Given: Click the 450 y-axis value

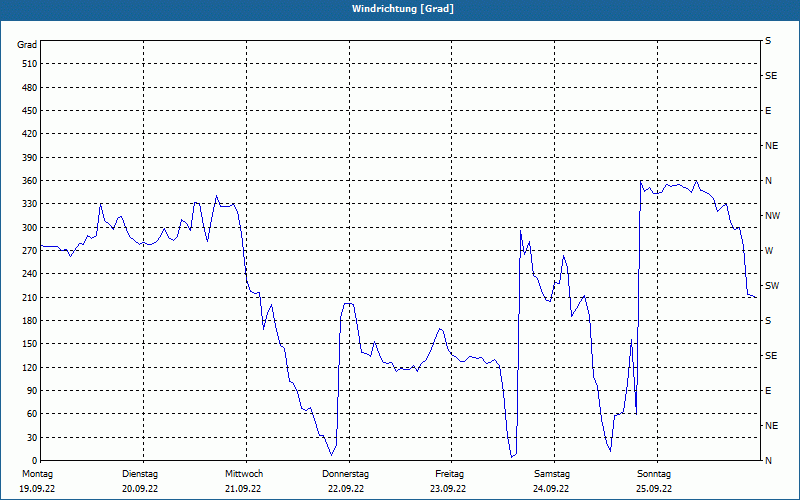Looking at the screenshot, I should pyautogui.click(x=31, y=111).
